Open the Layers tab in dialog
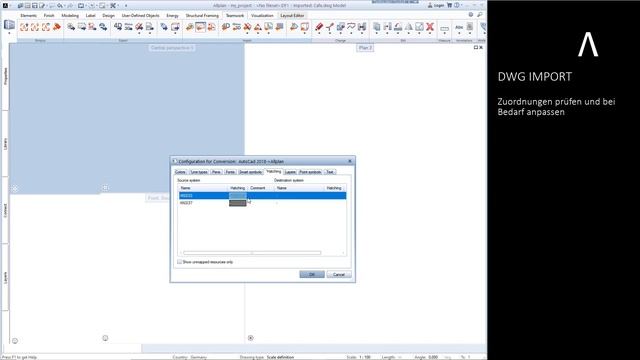 pos(290,172)
